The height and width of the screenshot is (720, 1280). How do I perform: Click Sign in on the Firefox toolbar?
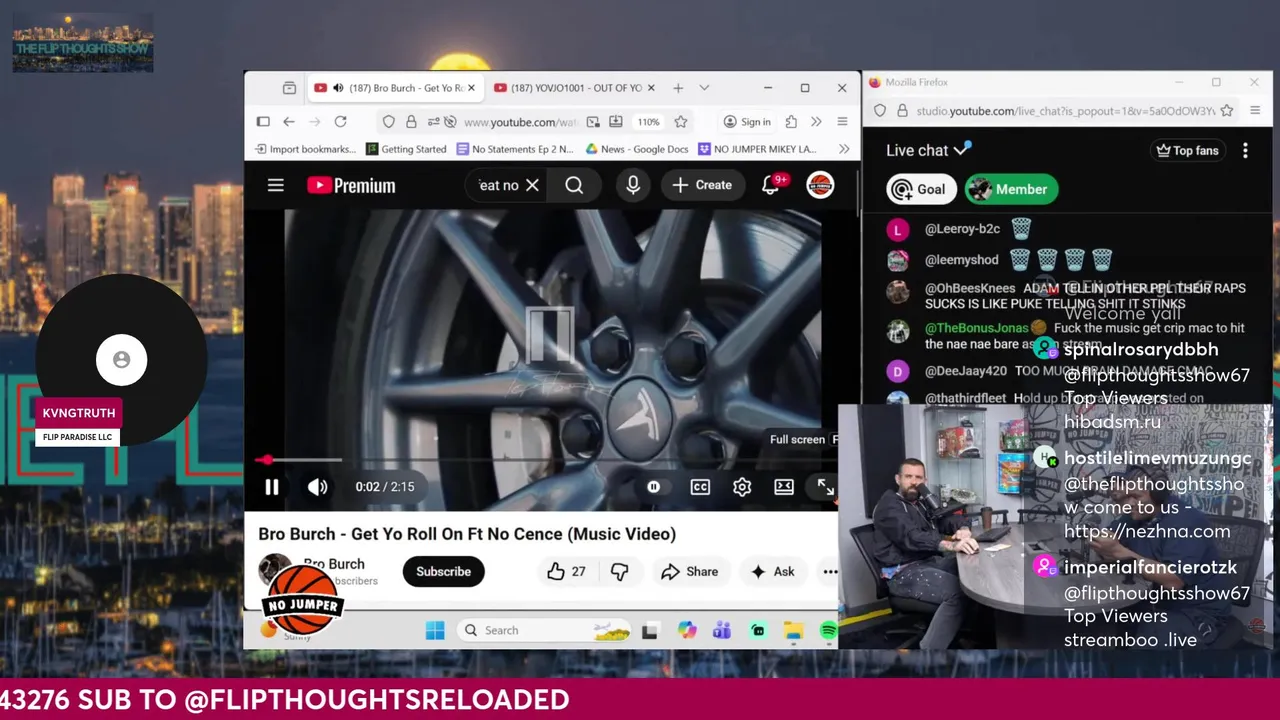[x=746, y=122]
